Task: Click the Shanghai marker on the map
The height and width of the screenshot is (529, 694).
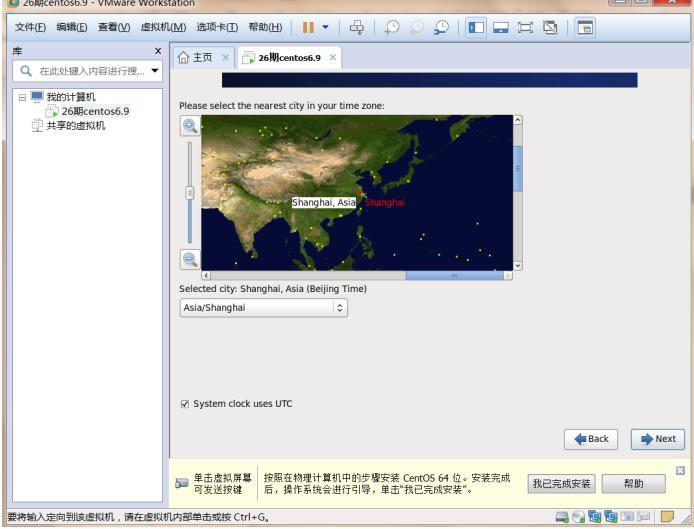Action: tap(361, 193)
